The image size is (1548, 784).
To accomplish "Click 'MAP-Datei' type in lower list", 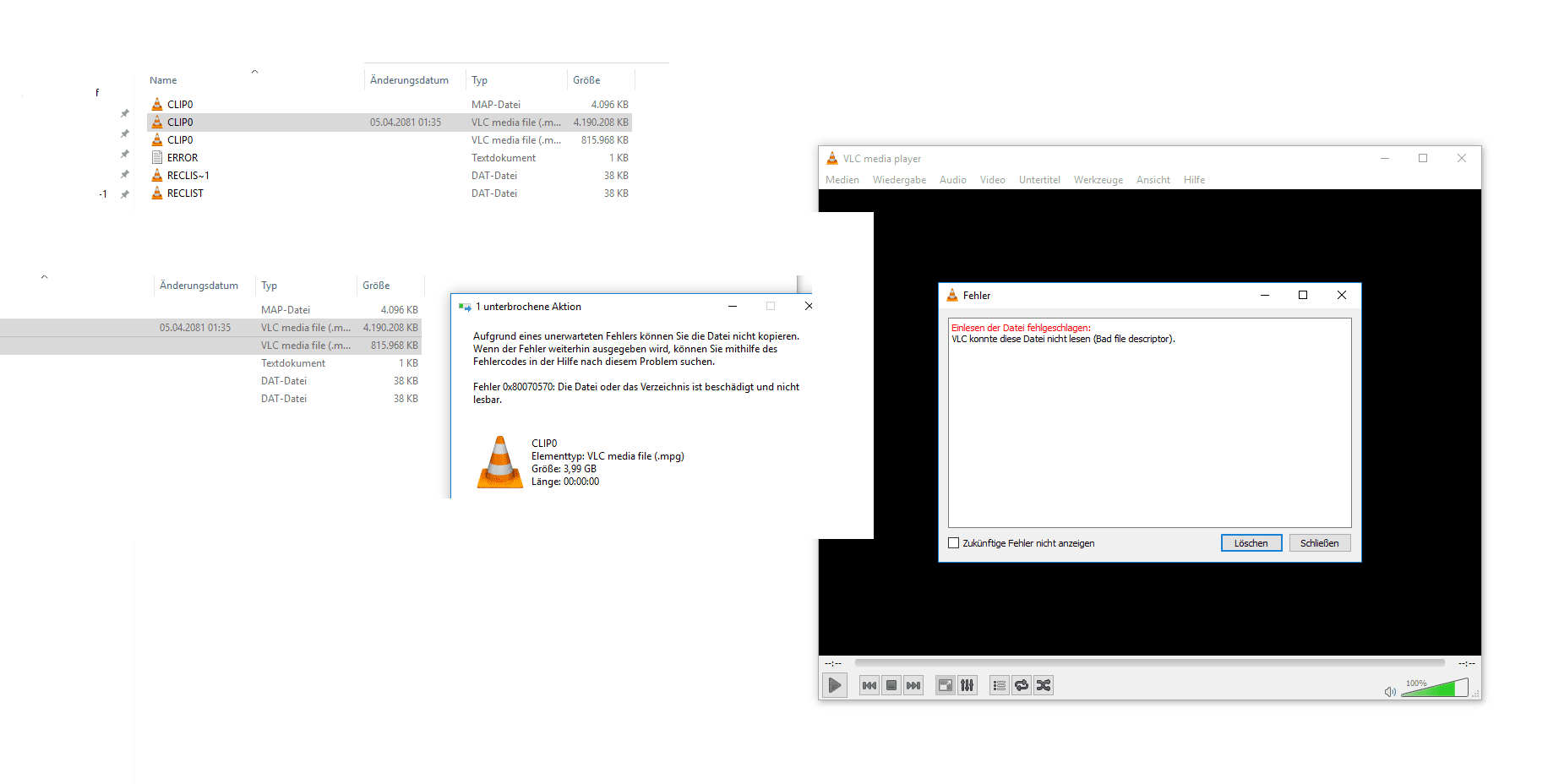I will [x=286, y=310].
